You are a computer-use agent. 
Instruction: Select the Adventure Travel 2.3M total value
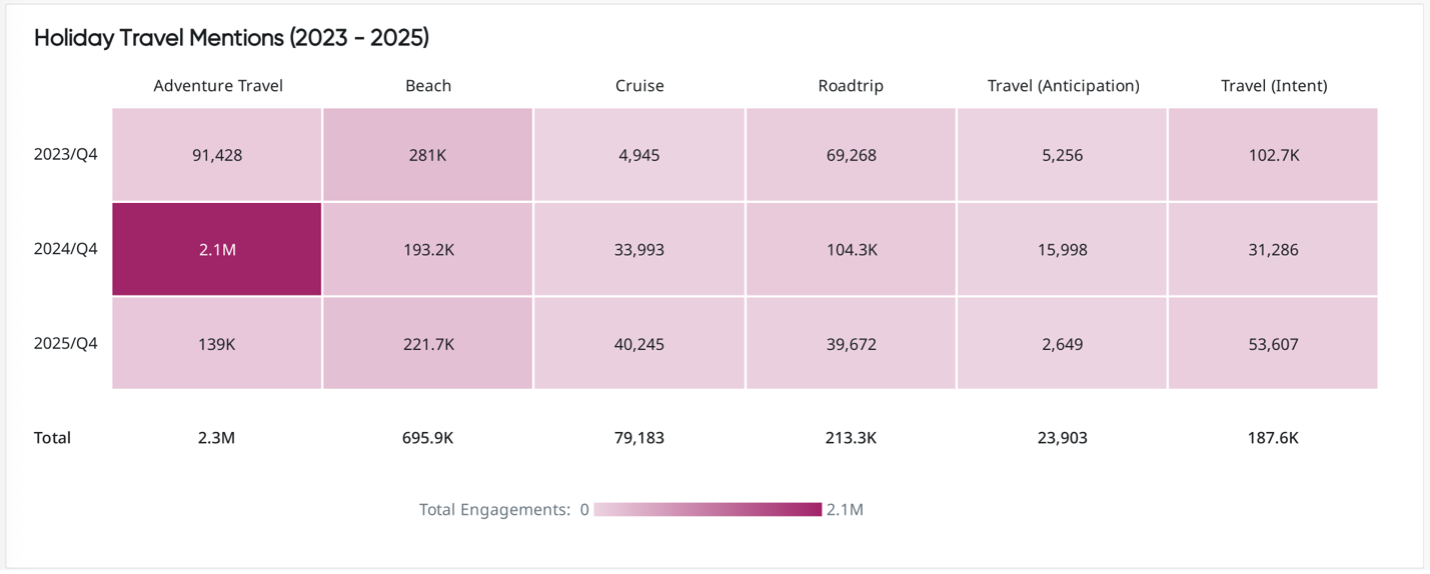pos(217,438)
